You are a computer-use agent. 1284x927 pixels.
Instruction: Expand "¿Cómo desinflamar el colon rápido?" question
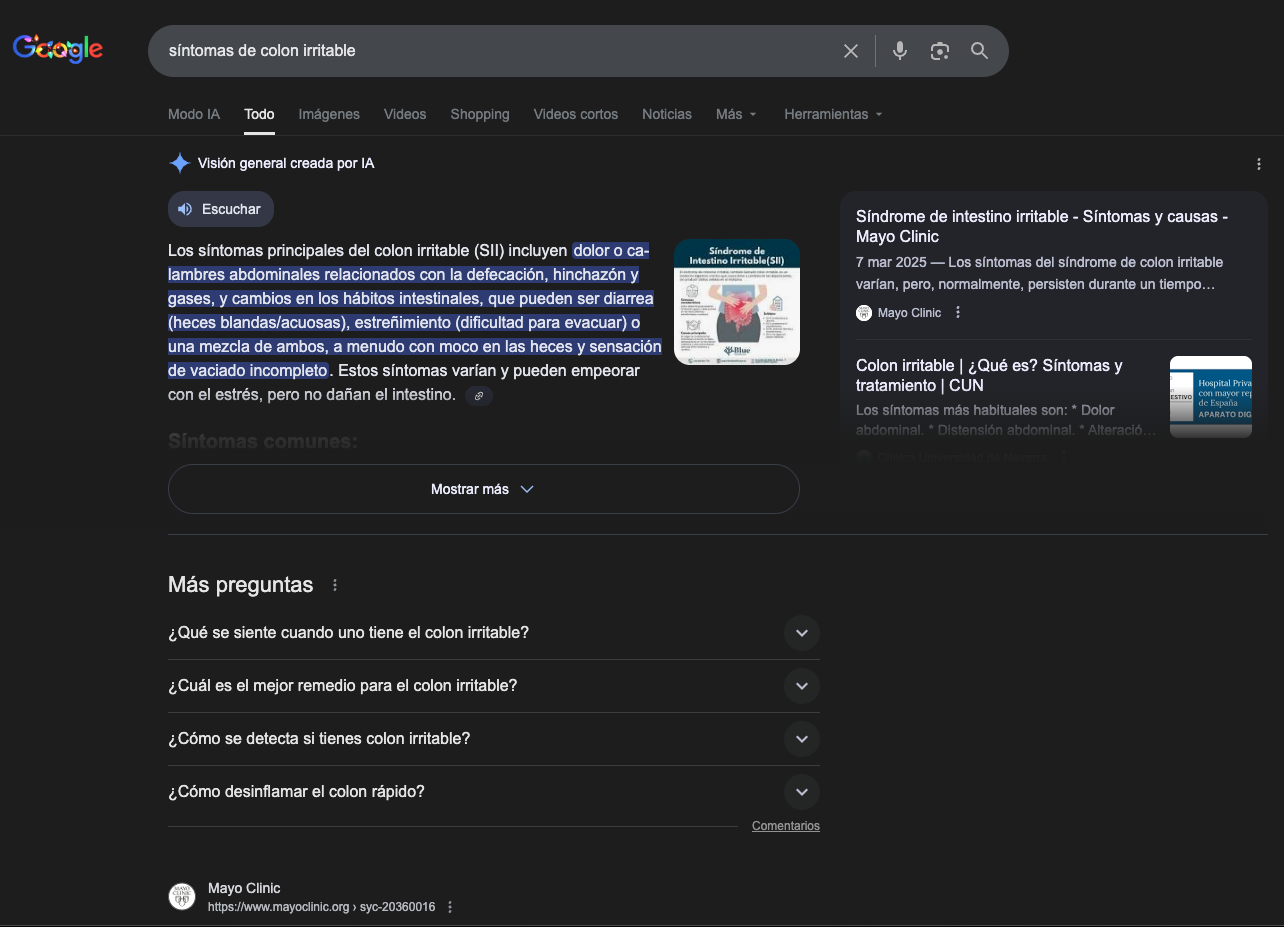801,792
